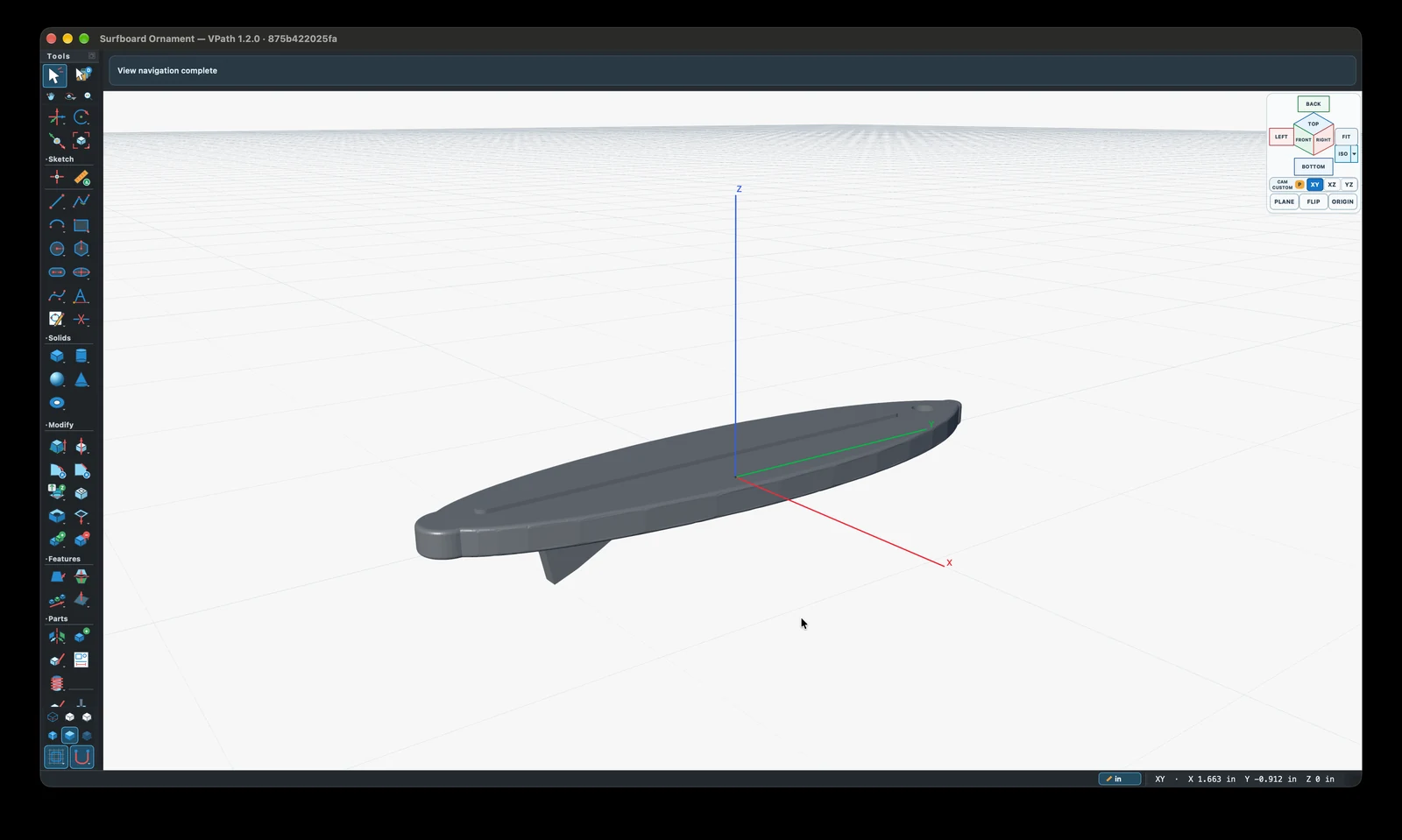This screenshot has width=1402, height=840.
Task: Select the Ellipse sketch tool
Action: tap(81, 272)
